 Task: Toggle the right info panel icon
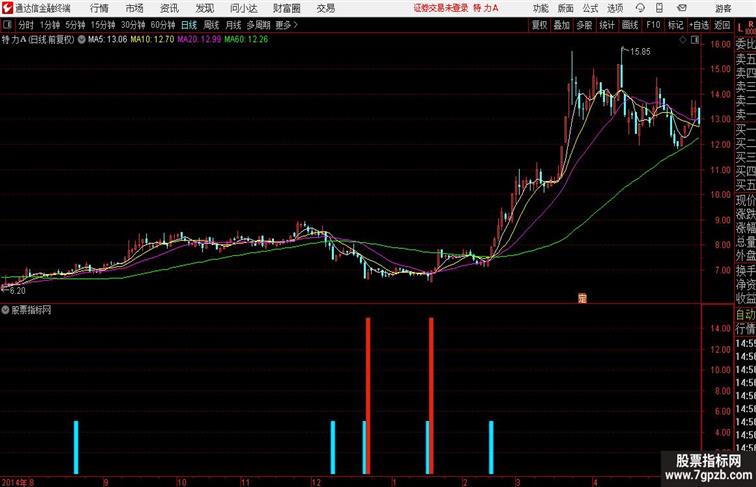point(695,40)
